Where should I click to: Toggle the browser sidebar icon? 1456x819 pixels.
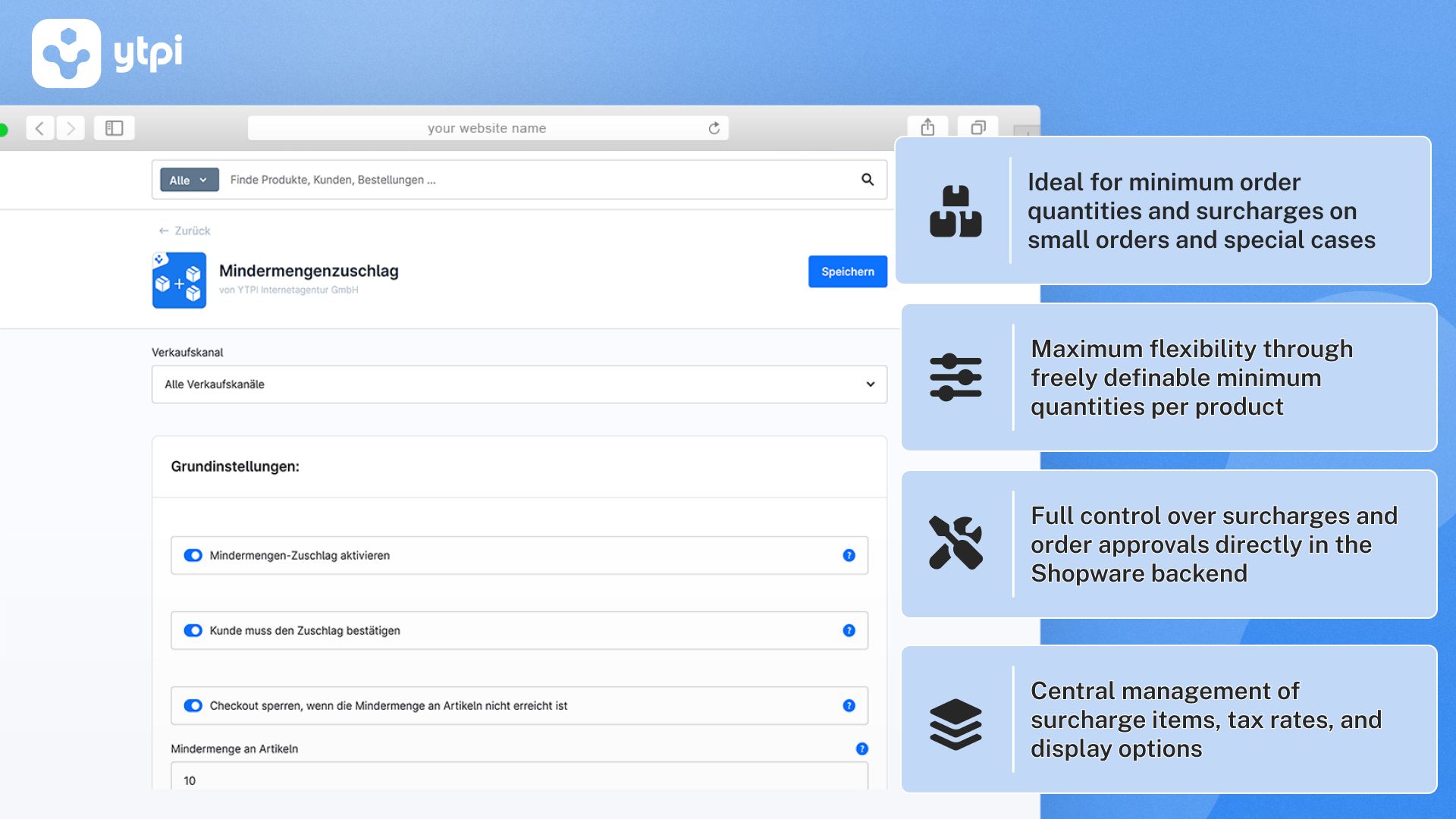pos(115,128)
